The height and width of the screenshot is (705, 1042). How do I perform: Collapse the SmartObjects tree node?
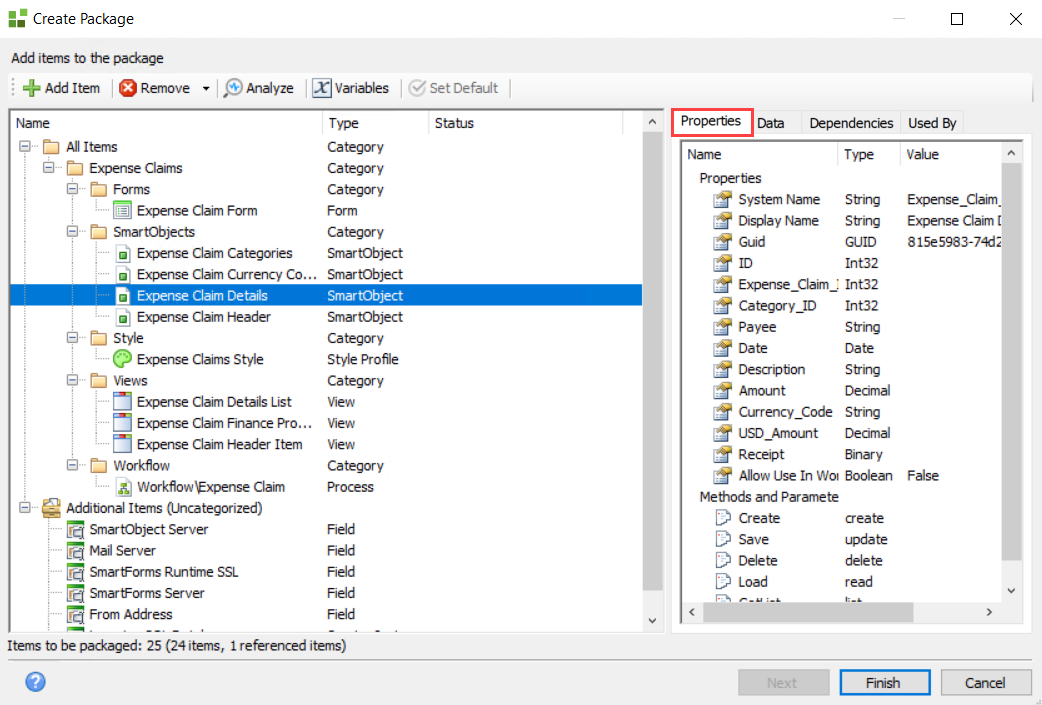click(72, 232)
